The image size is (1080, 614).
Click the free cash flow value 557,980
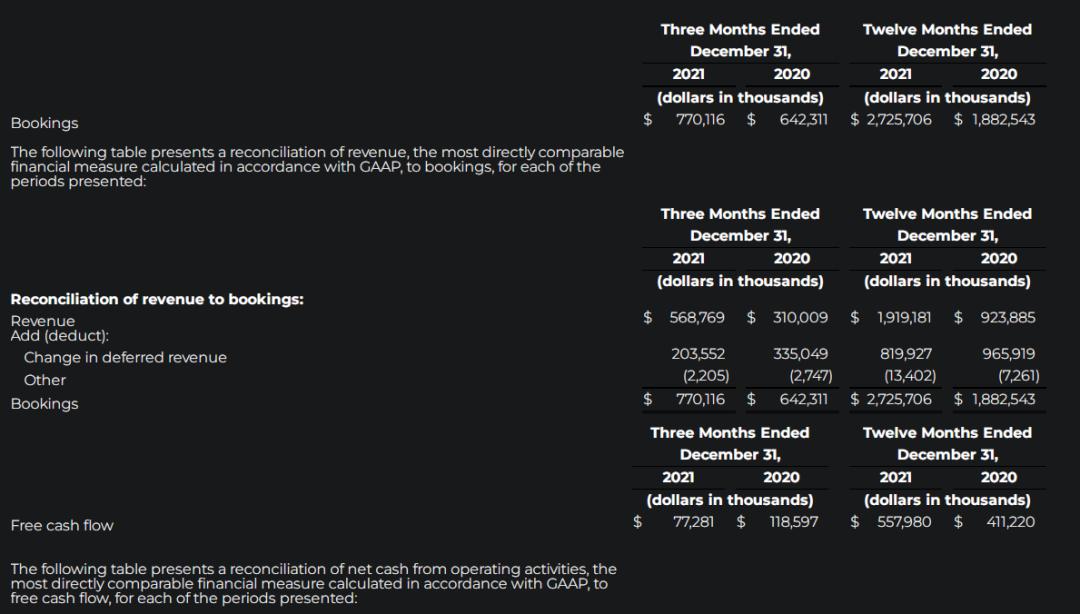[905, 521]
